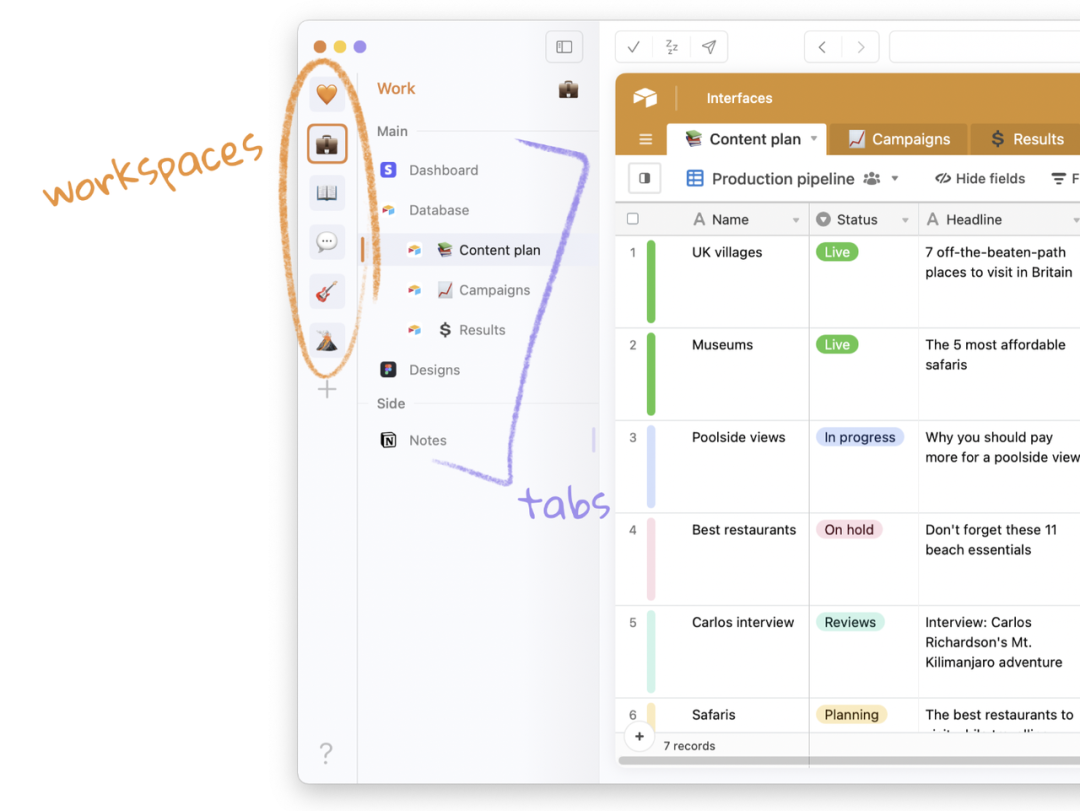This screenshot has height=811, width=1080.
Task: Select the Museums name cell
Action: (723, 345)
